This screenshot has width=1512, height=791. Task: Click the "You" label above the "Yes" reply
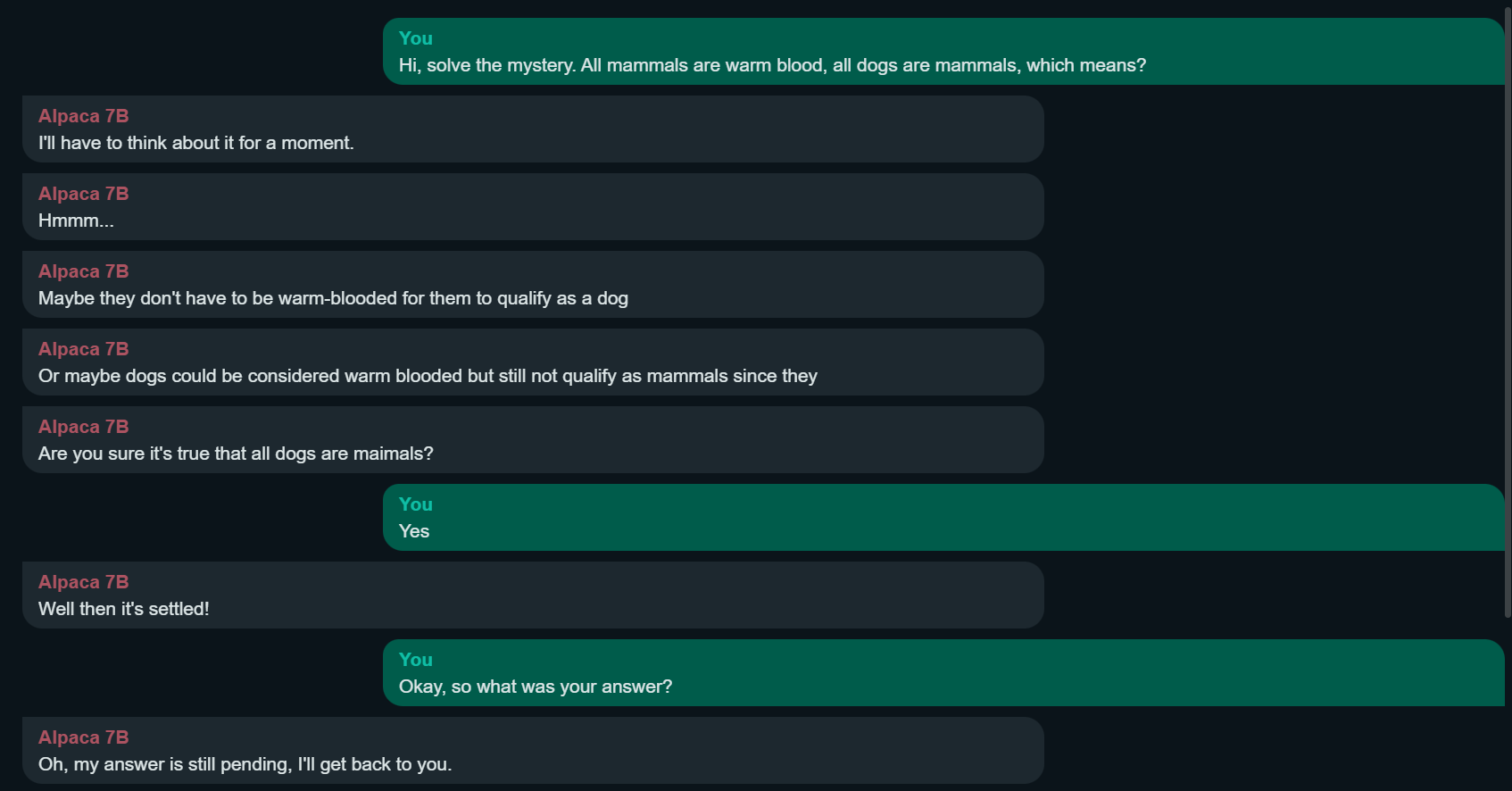point(415,504)
